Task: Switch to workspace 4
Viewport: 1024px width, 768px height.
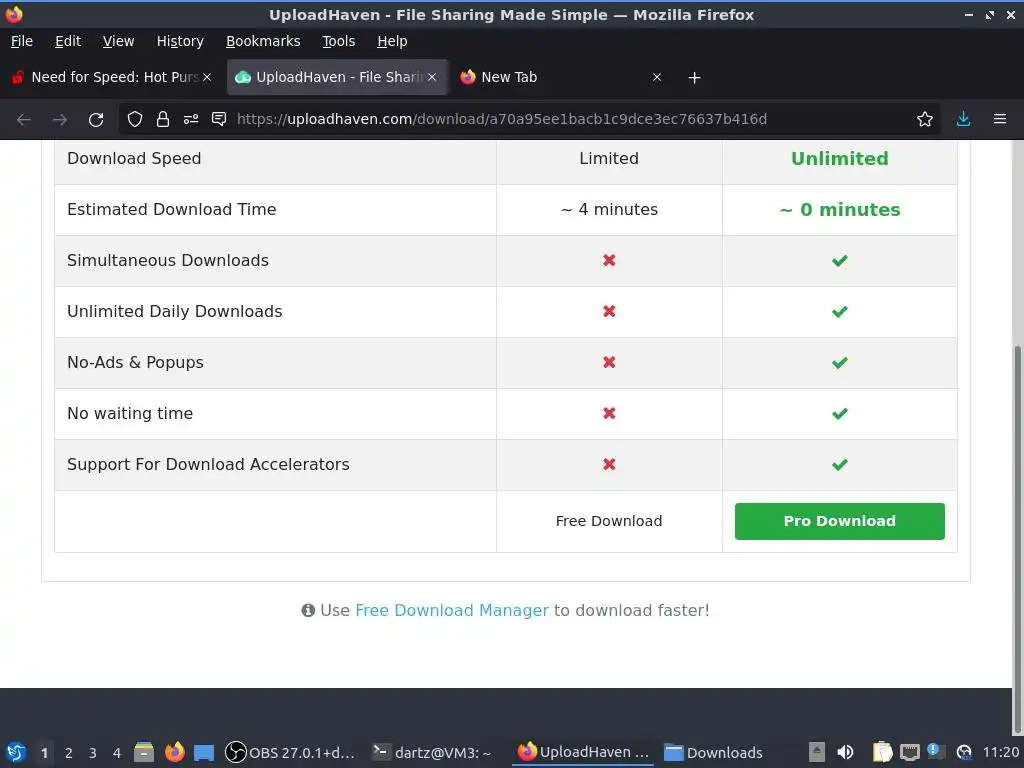Action: (x=117, y=753)
